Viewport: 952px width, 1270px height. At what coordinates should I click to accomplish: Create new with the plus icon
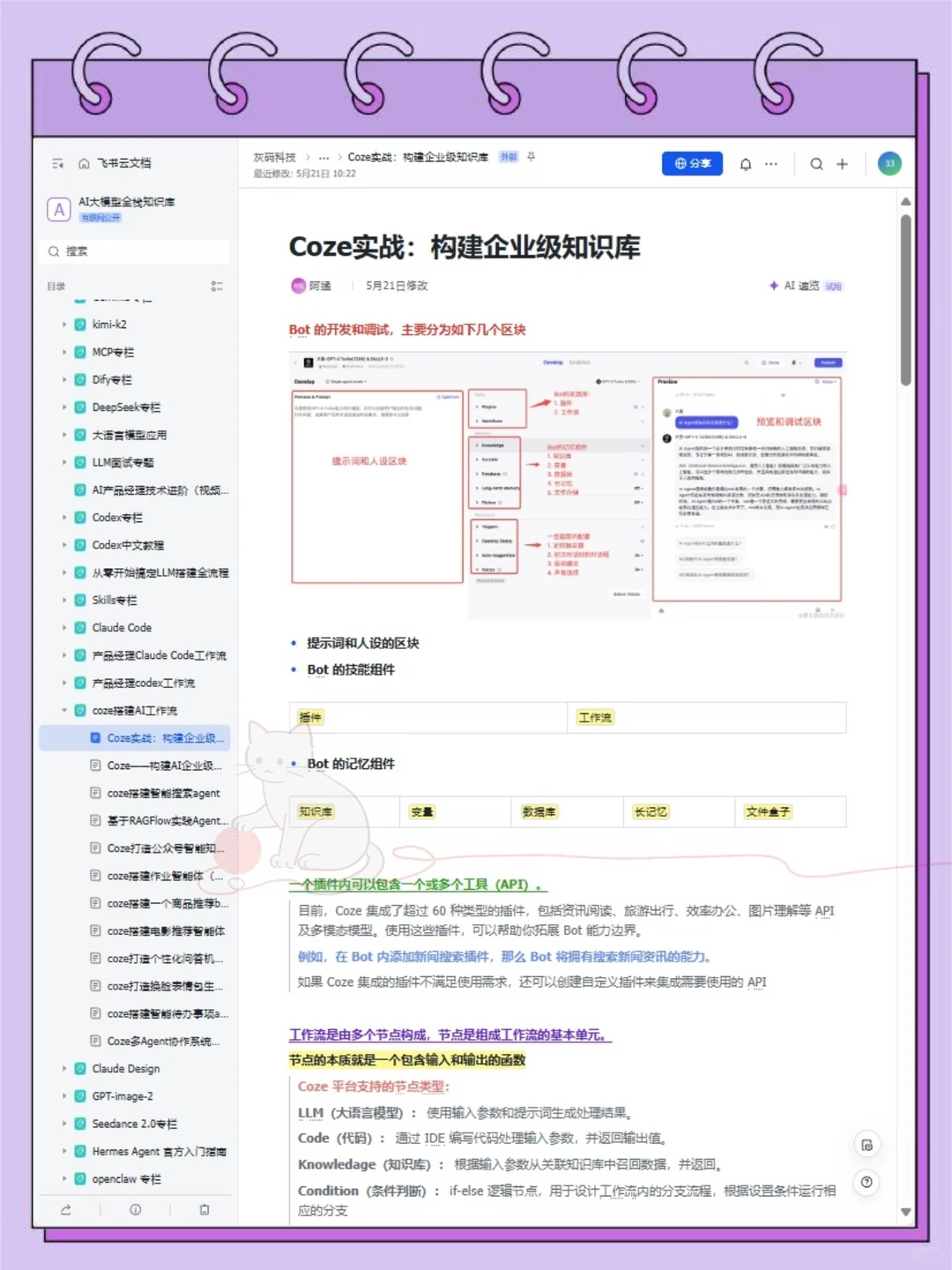click(x=842, y=164)
